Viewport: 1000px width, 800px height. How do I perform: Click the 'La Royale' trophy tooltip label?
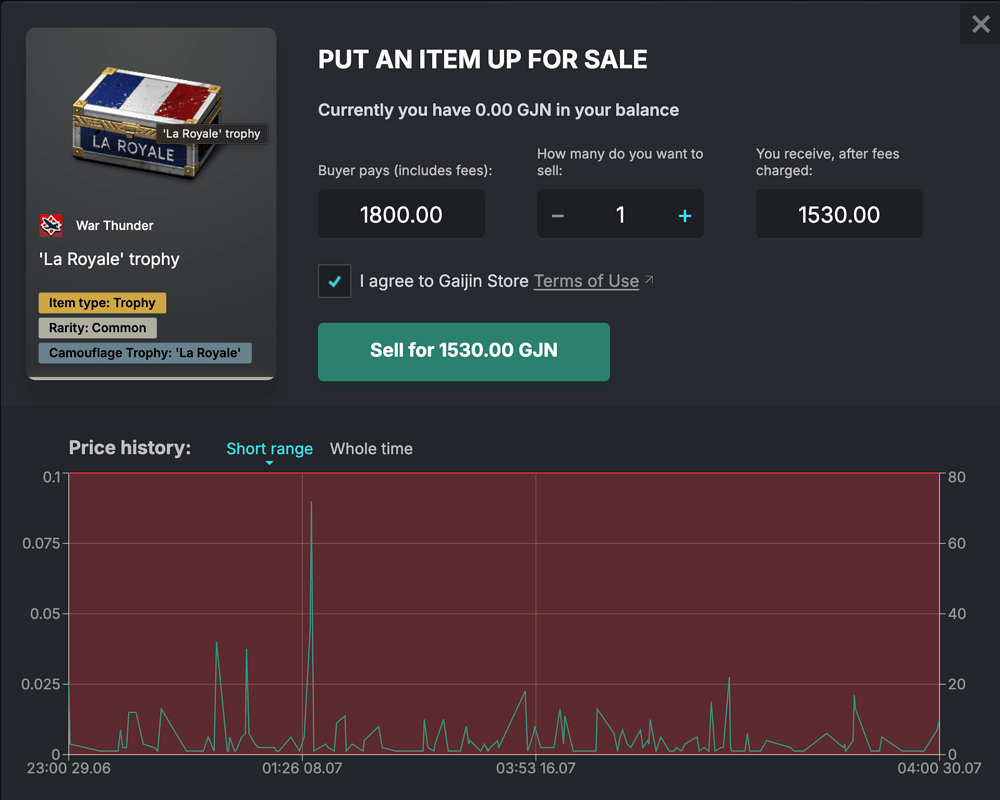212,133
